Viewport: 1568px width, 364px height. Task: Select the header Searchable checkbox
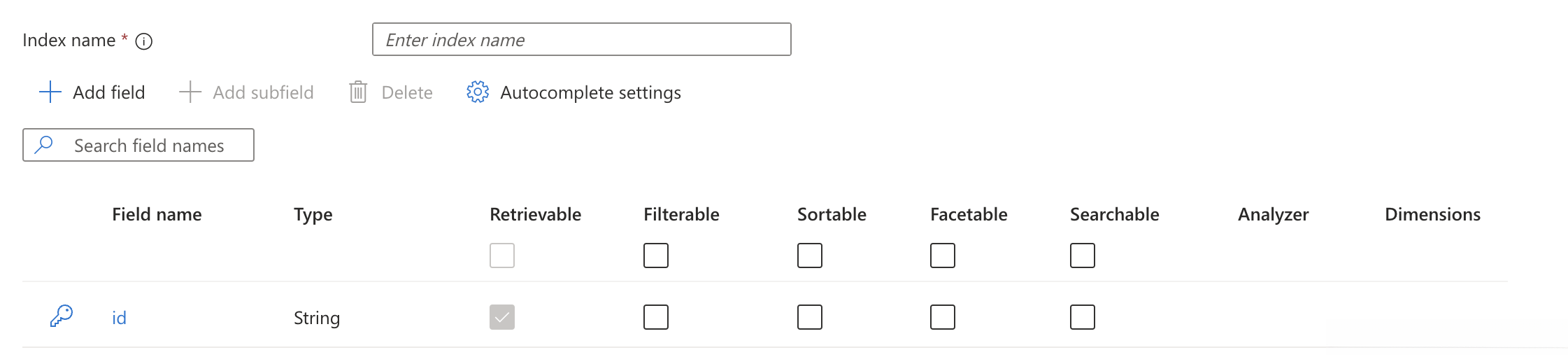coord(1083,255)
